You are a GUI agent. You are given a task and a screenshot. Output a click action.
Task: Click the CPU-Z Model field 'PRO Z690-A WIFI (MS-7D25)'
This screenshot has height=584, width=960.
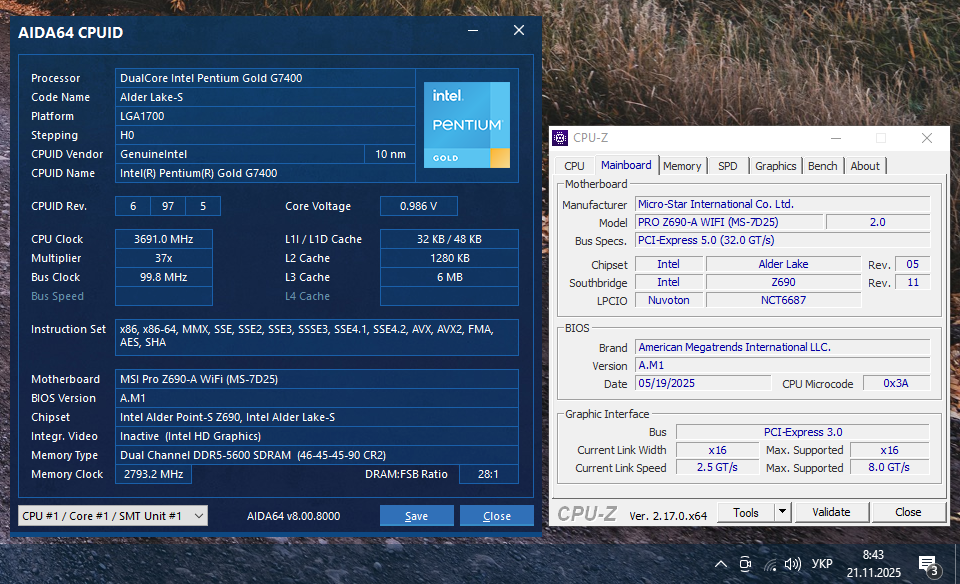pos(729,222)
